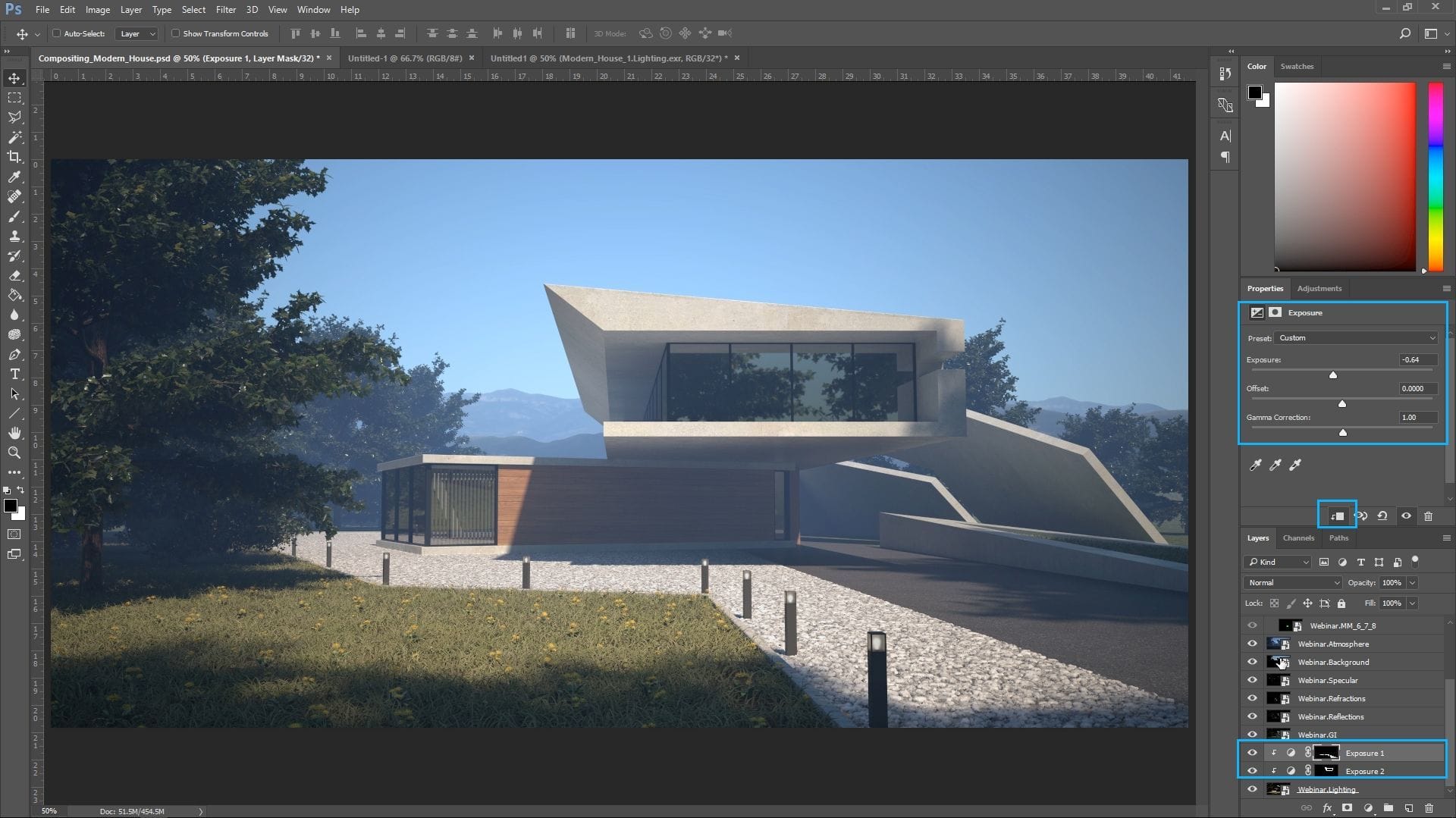Open the Auto-Select Layer dropdown
Viewport: 1456px width, 818px height.
coord(137,33)
